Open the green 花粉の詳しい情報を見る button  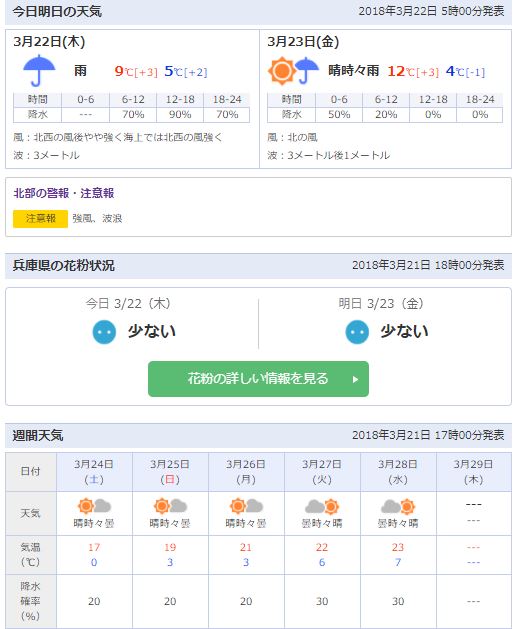[258, 379]
